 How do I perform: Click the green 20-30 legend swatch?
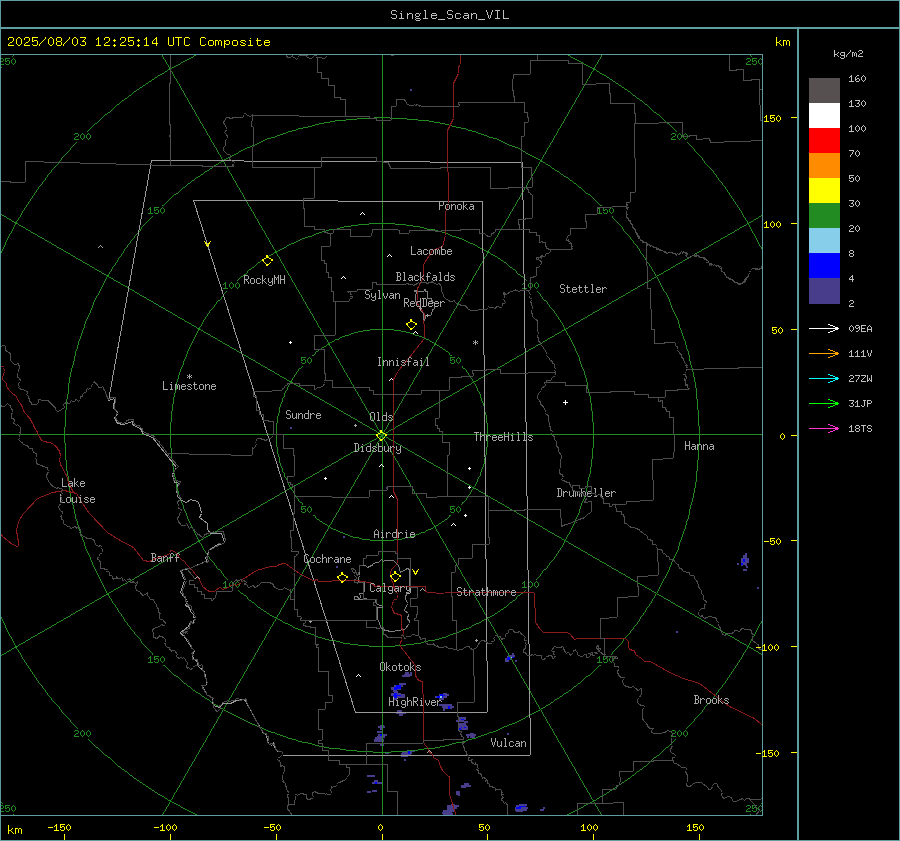824,215
